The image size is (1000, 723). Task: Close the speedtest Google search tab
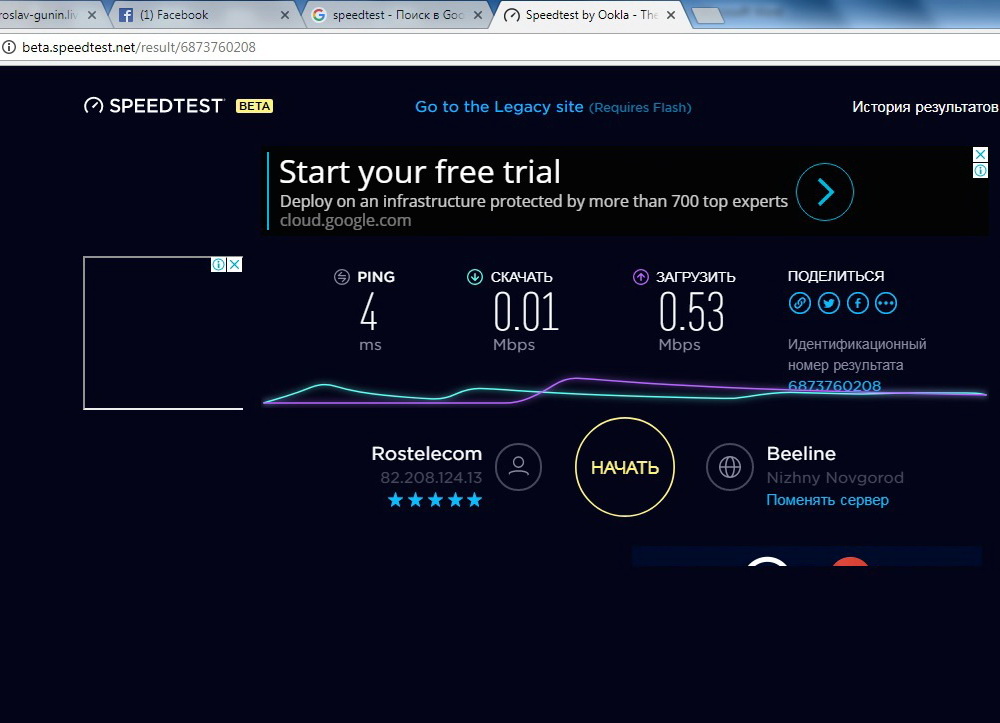click(x=478, y=15)
